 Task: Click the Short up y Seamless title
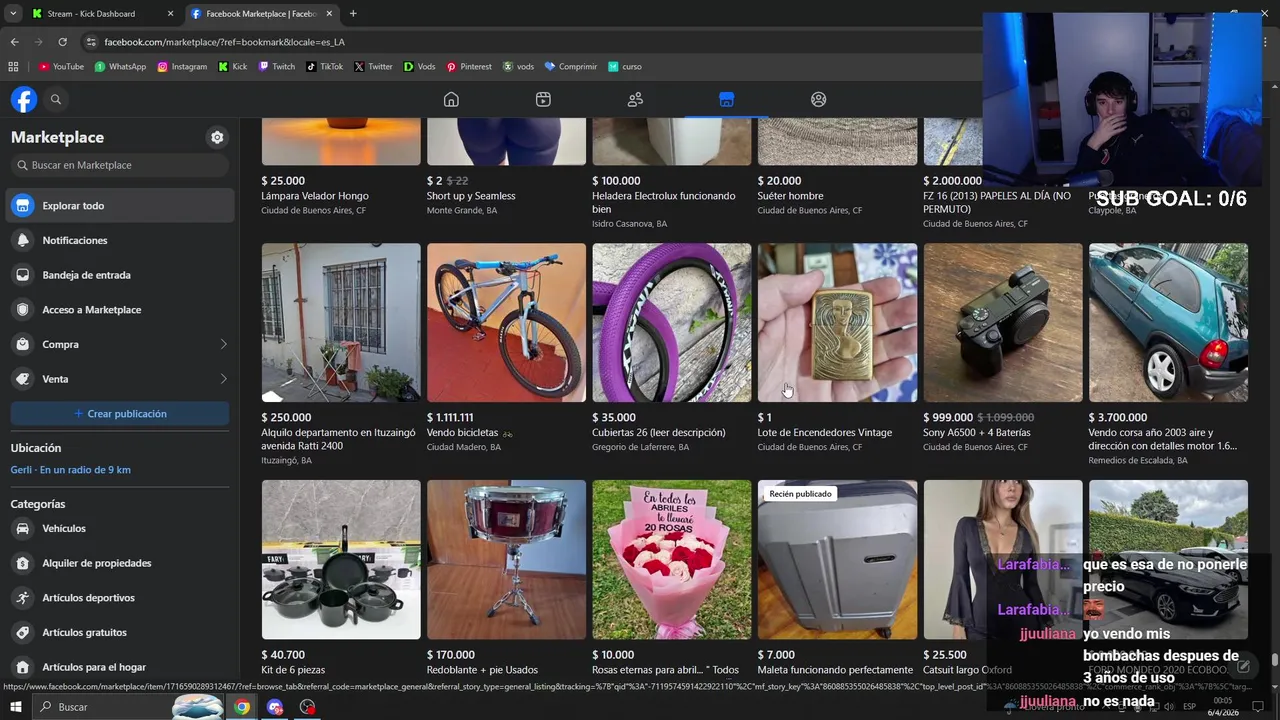click(x=471, y=196)
